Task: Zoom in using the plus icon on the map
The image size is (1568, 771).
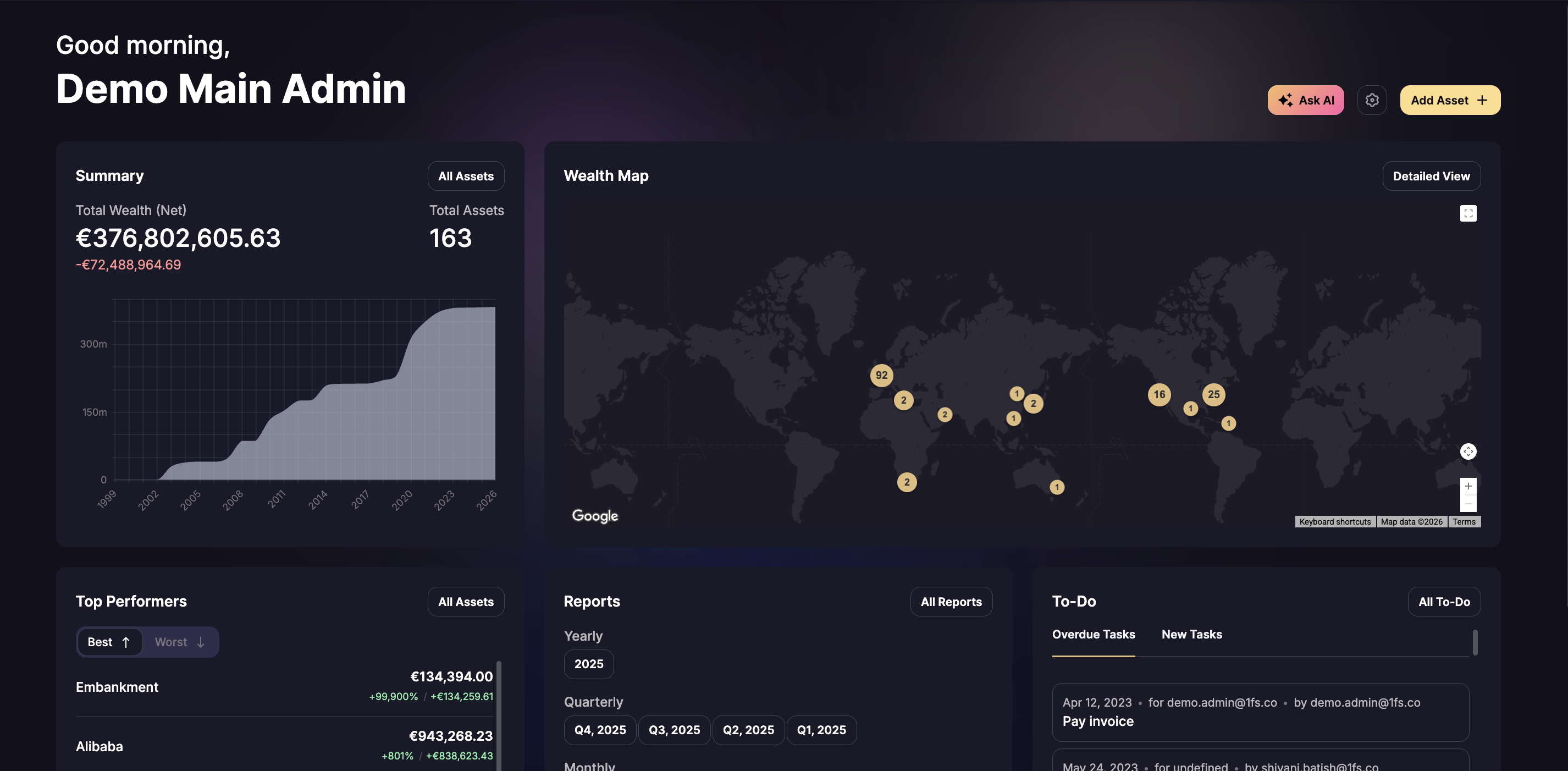Action: (1469, 486)
